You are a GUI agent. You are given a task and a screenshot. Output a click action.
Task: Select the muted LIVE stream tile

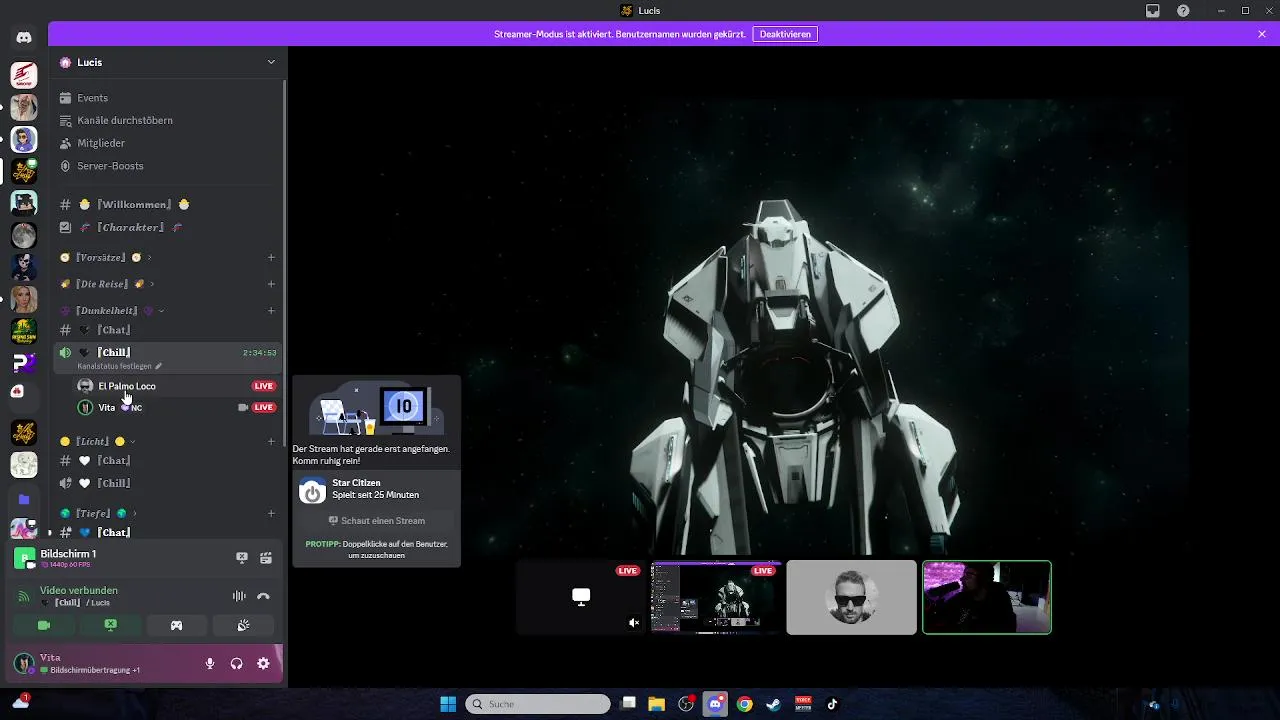(x=581, y=597)
